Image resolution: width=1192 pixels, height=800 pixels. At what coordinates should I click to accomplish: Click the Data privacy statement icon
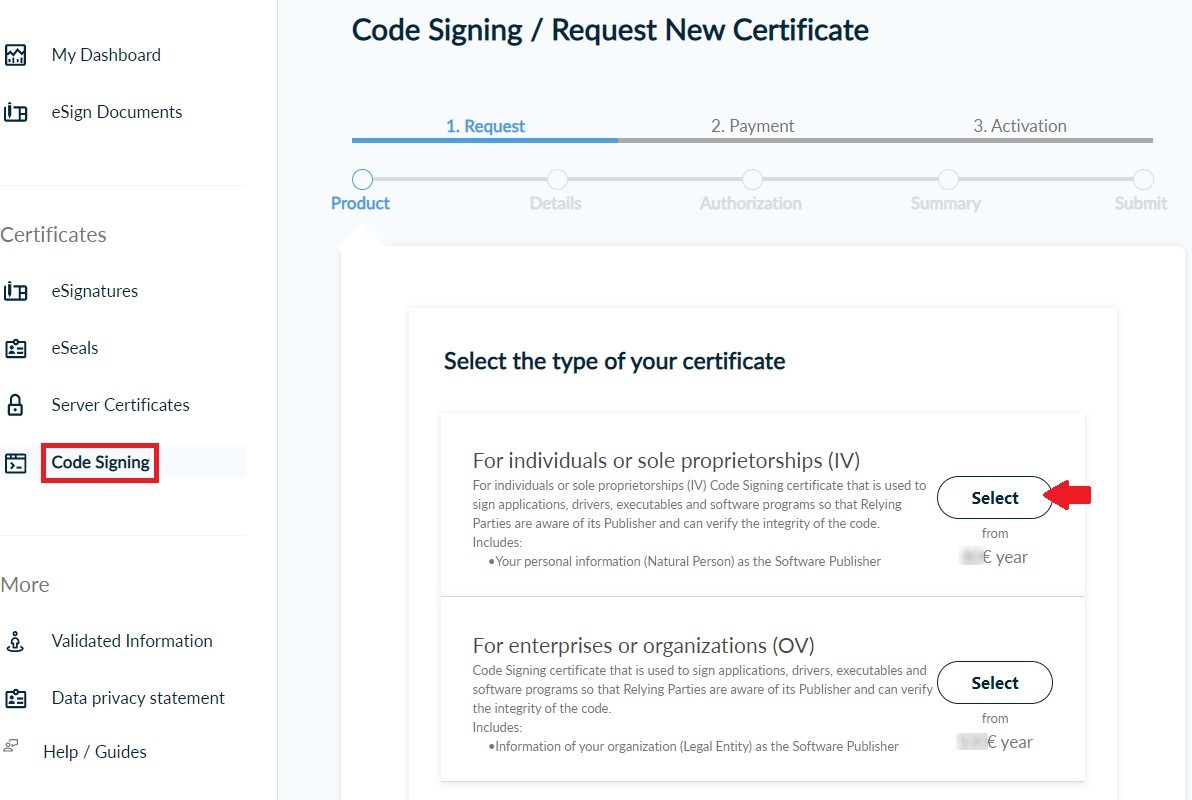click(x=15, y=698)
